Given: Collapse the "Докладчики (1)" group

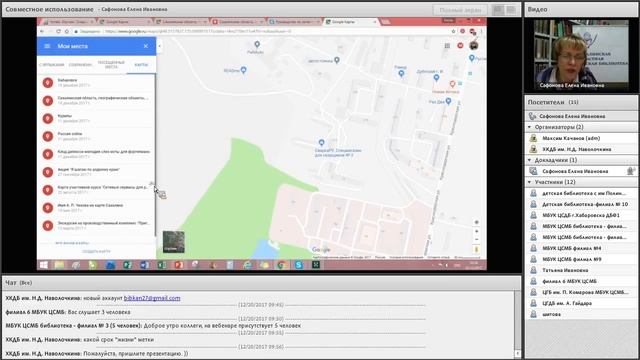Looking at the screenshot, I should (x=530, y=160).
